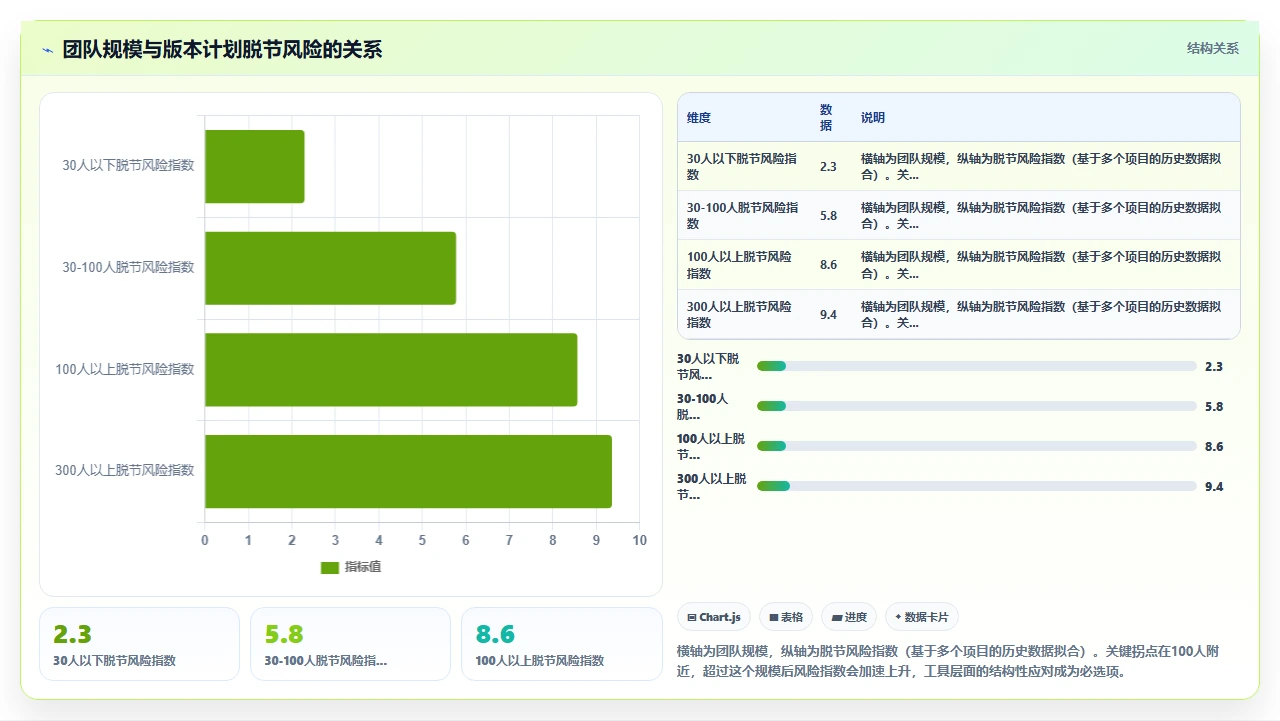Click table cell value 8.6
Screen dimensions: 1280x721
point(828,265)
